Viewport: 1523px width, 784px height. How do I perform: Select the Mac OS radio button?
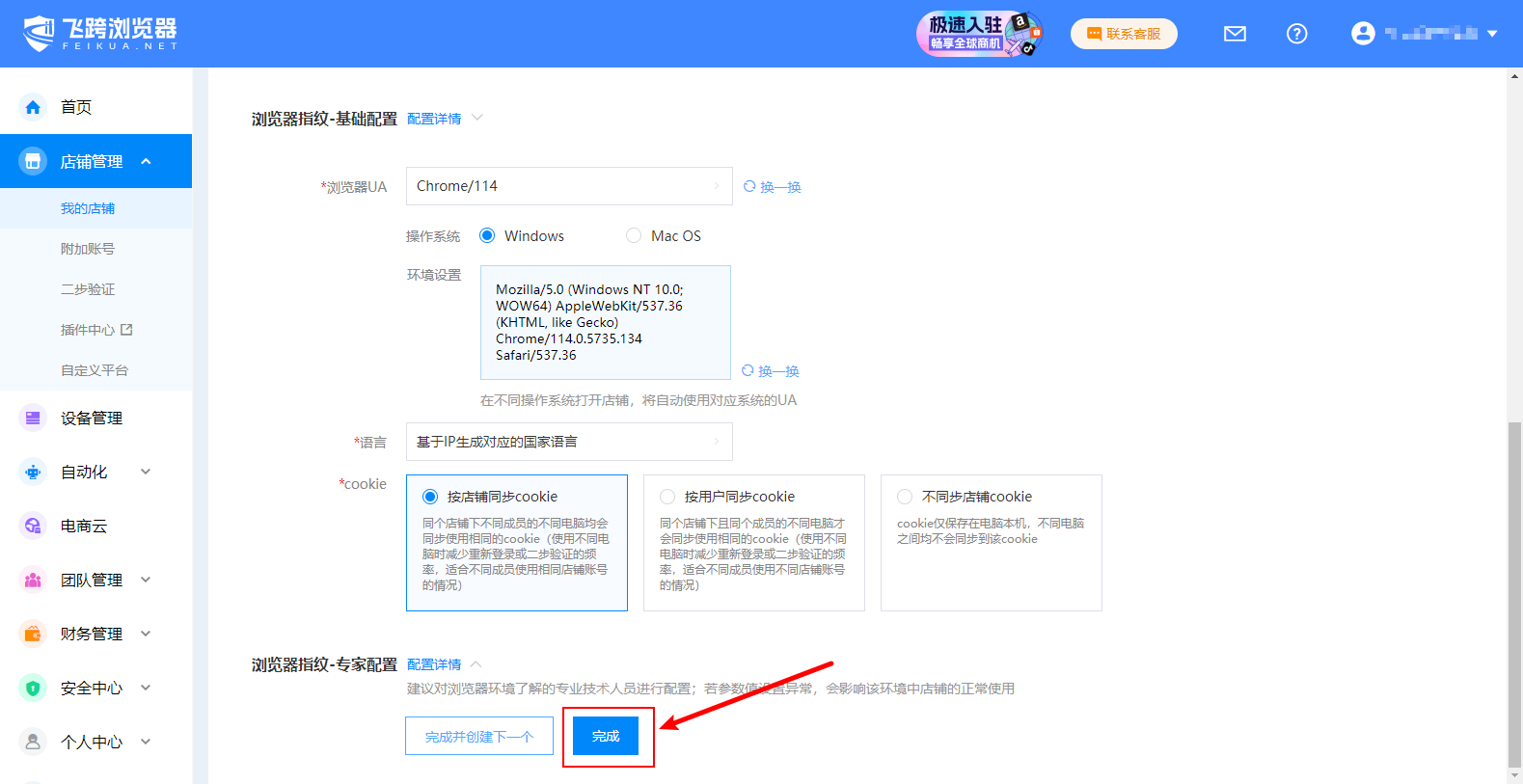pyautogui.click(x=634, y=236)
